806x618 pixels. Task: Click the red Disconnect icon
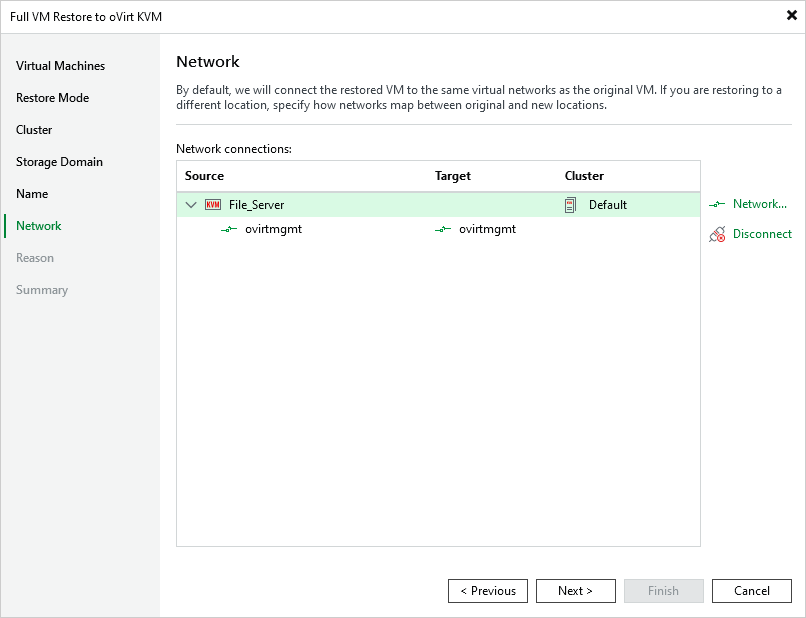717,234
